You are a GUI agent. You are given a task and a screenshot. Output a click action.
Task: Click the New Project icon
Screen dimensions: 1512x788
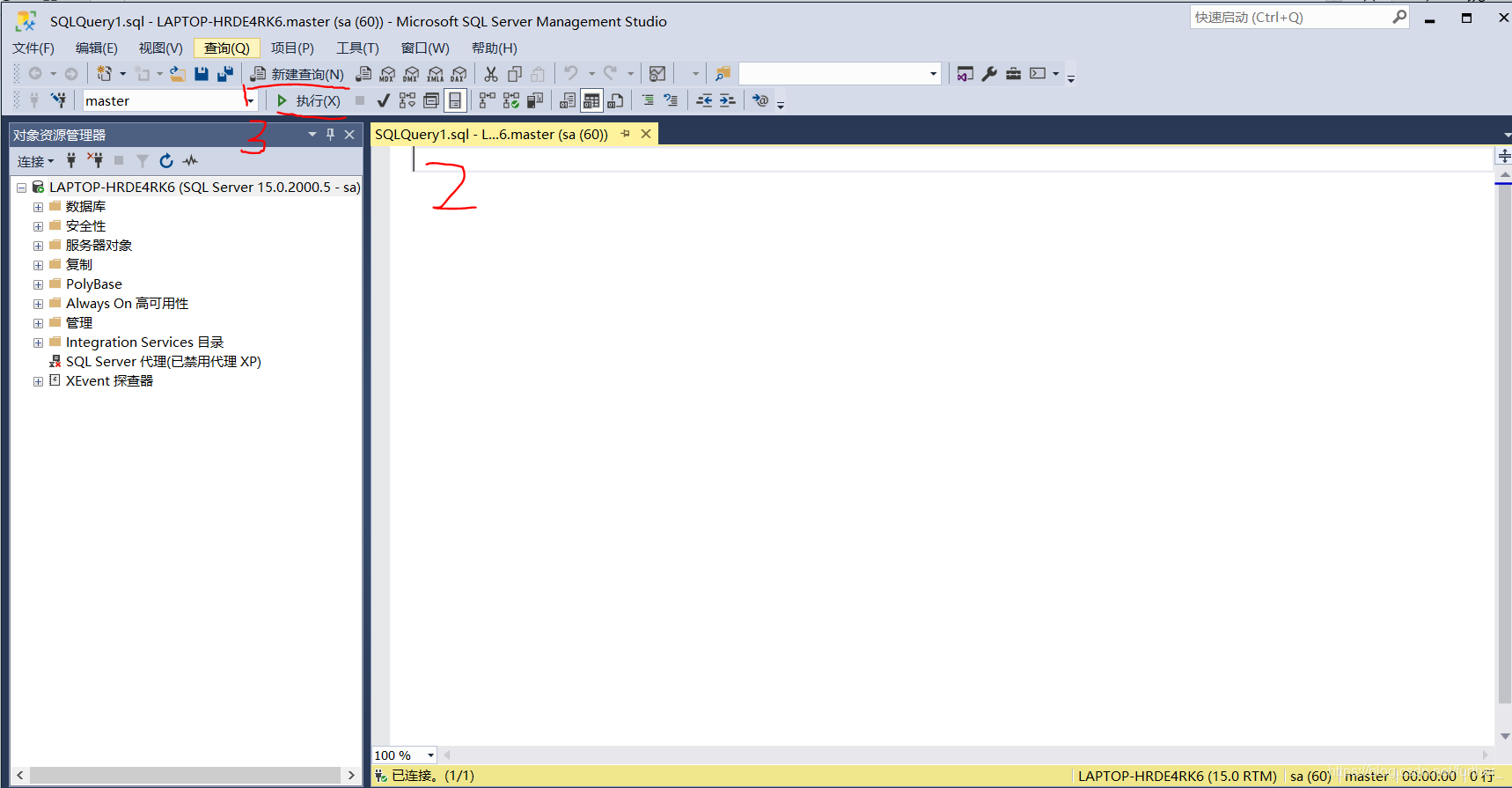(x=105, y=74)
